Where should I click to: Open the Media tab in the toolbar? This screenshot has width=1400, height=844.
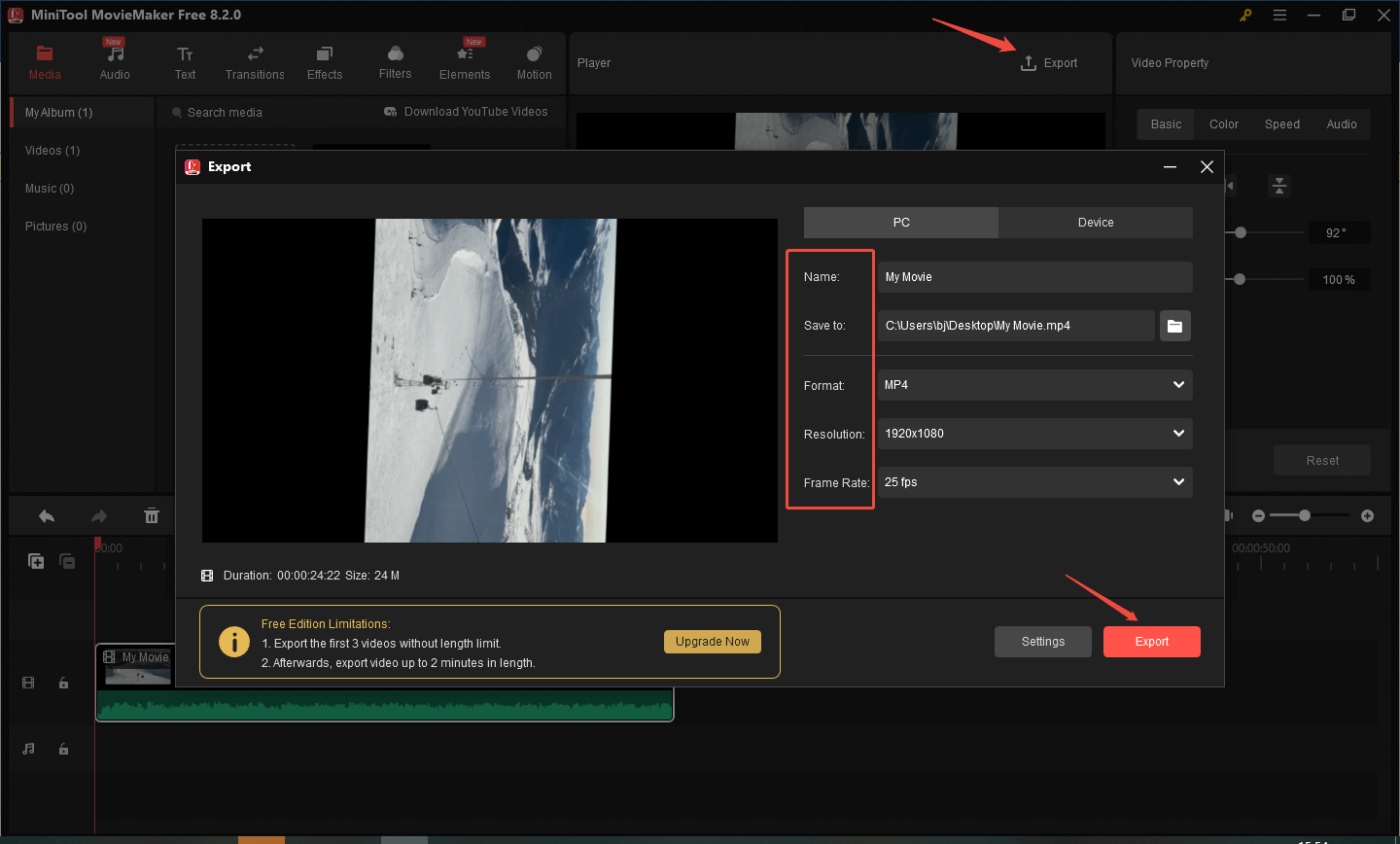coord(45,63)
